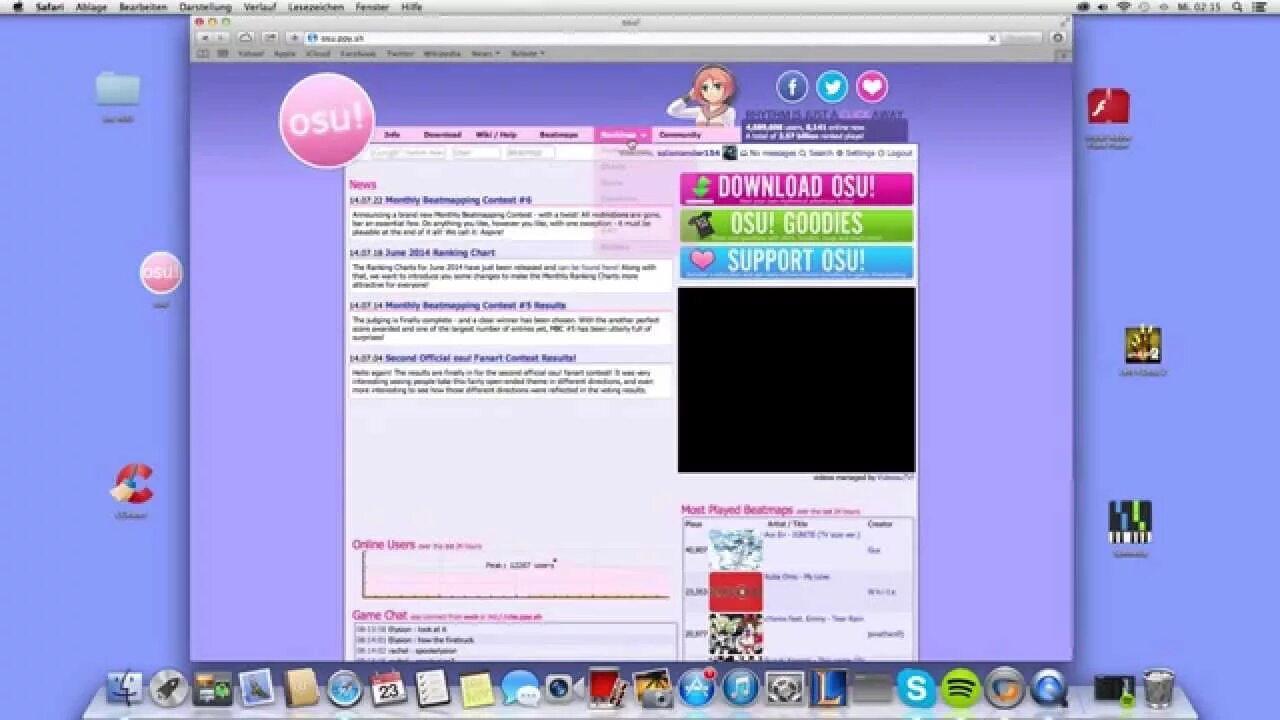
Task: Open the red My Love beatmap thumbnail
Action: tap(736, 592)
